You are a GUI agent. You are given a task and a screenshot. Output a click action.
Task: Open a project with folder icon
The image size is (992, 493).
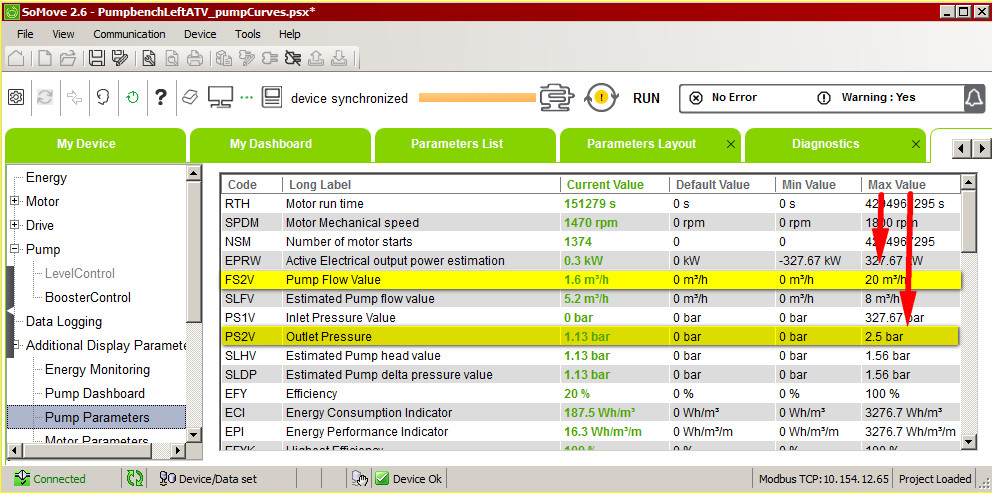68,59
